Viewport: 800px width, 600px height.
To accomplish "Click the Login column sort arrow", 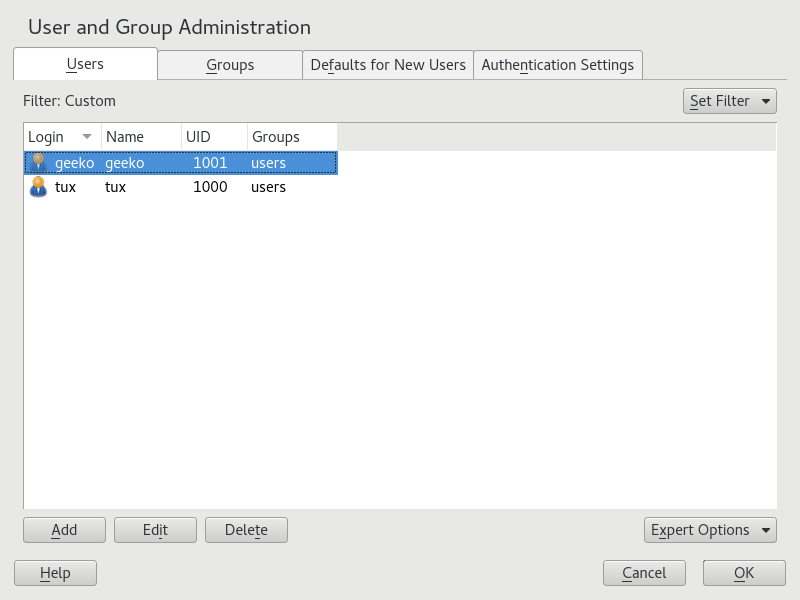I will 87,137.
